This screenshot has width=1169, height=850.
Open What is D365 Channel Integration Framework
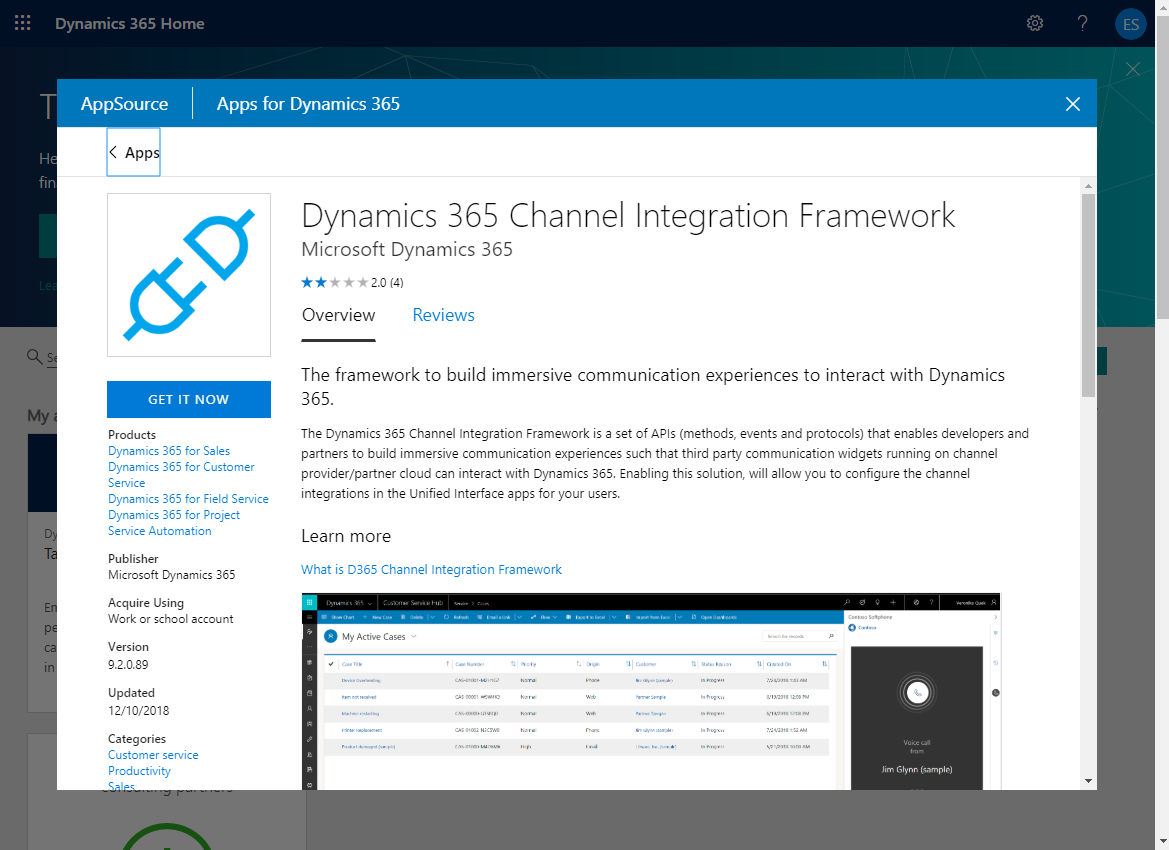point(432,570)
